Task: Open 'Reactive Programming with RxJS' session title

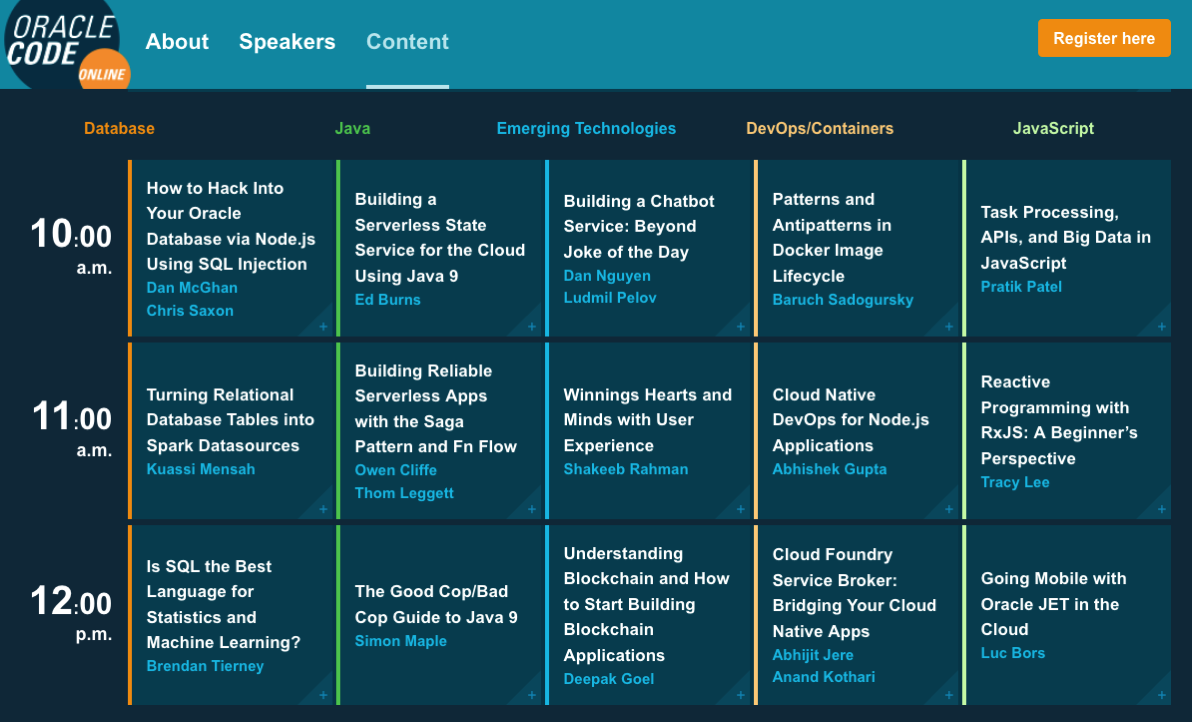Action: point(1058,420)
